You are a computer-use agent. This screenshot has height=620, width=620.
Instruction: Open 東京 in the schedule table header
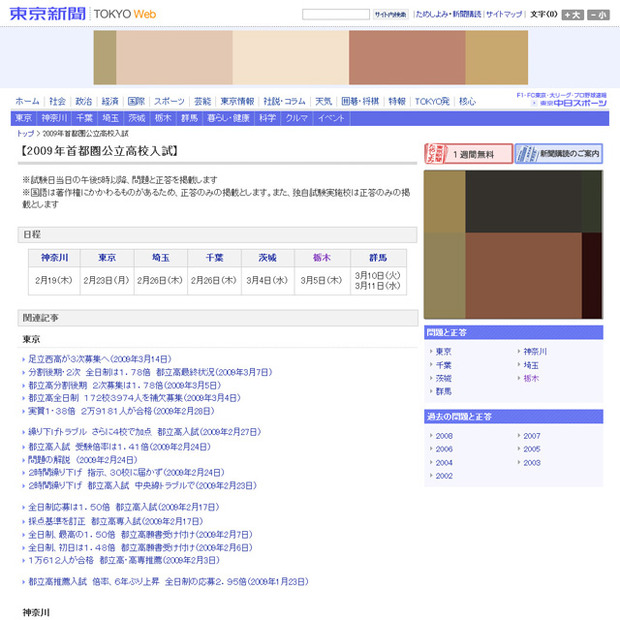click(x=107, y=258)
